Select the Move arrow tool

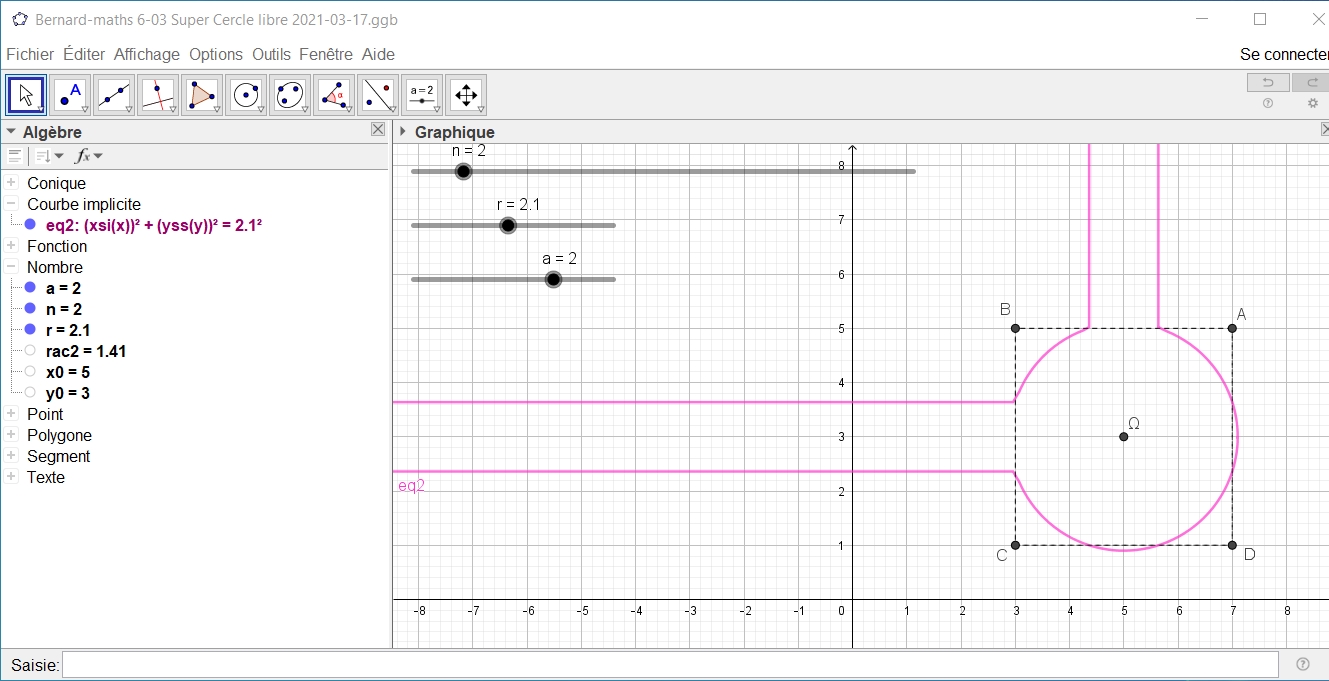pos(26,95)
